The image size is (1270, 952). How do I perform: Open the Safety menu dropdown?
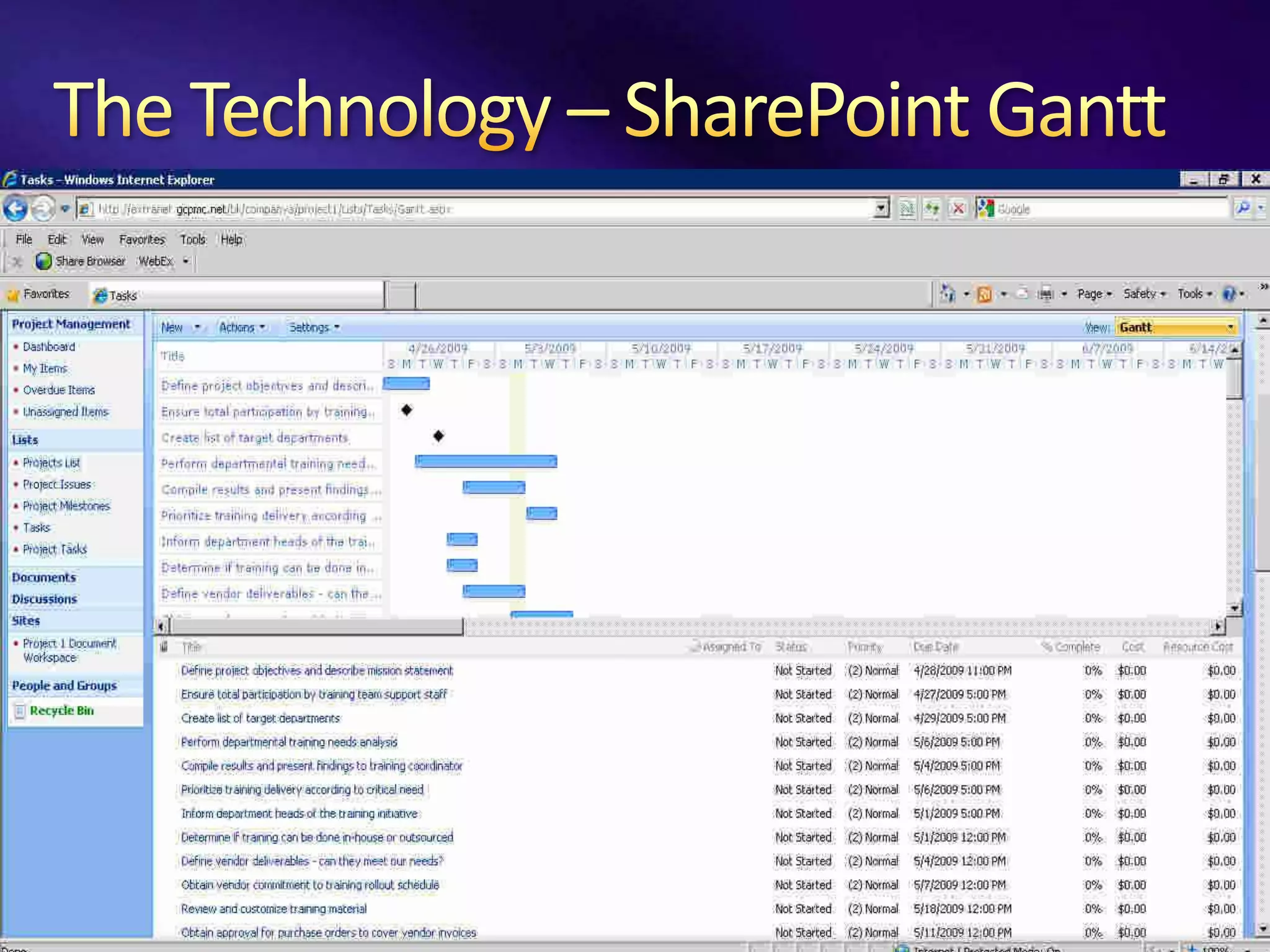(1144, 294)
